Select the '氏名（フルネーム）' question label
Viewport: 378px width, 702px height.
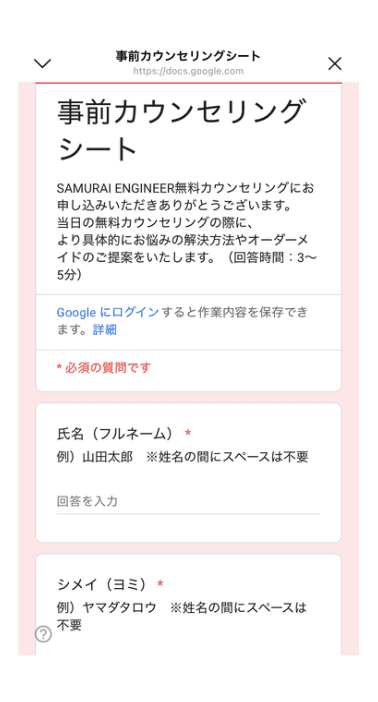pyautogui.click(x=115, y=433)
